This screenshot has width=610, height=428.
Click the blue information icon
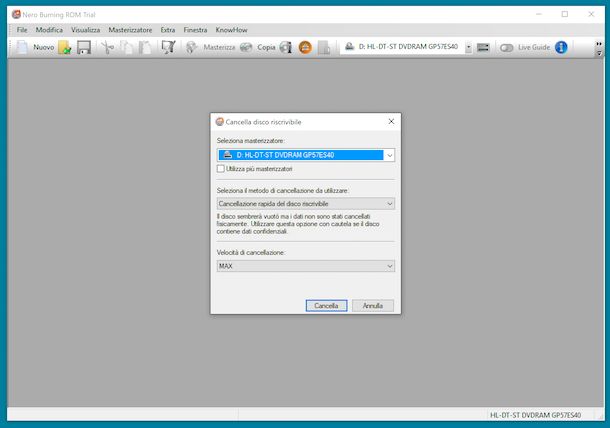(x=561, y=47)
